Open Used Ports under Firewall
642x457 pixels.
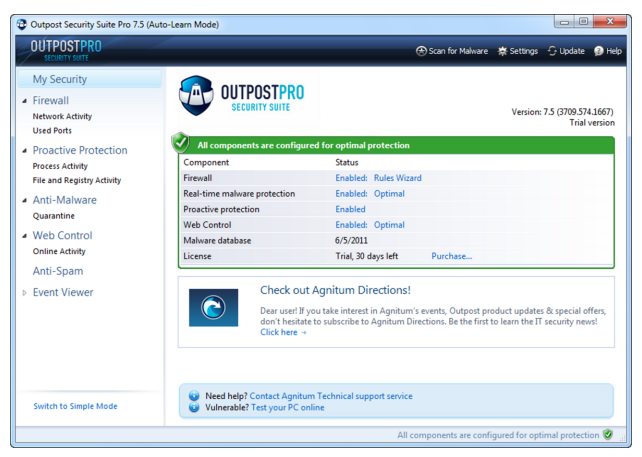(x=52, y=131)
